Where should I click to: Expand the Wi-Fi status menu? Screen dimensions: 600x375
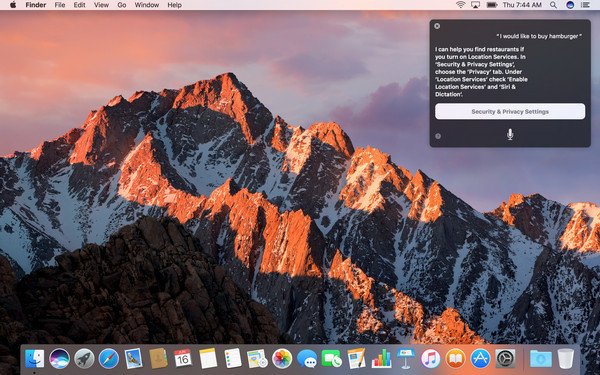click(461, 5)
